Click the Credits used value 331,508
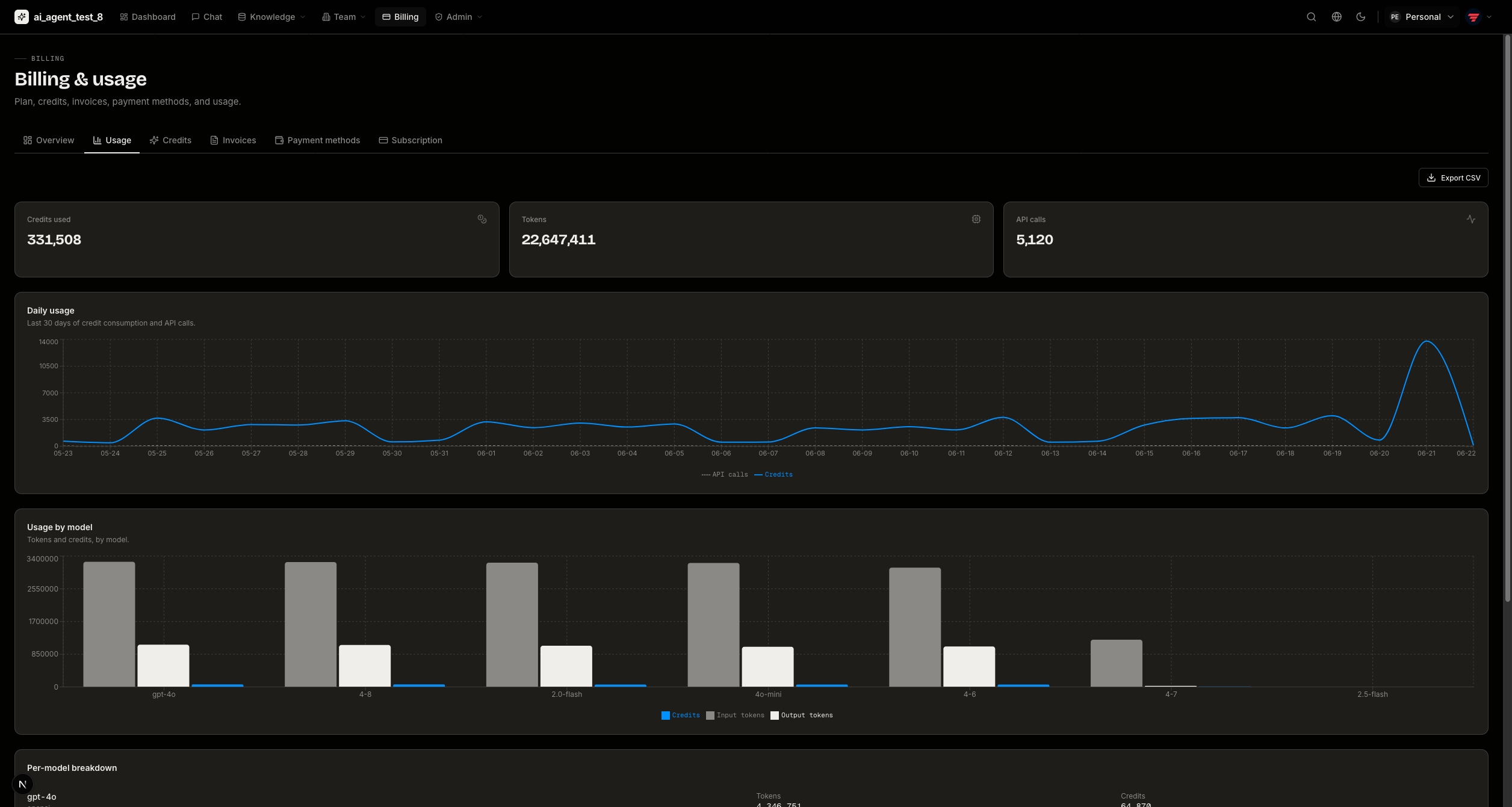Image resolution: width=1512 pixels, height=807 pixels. pyautogui.click(x=54, y=240)
